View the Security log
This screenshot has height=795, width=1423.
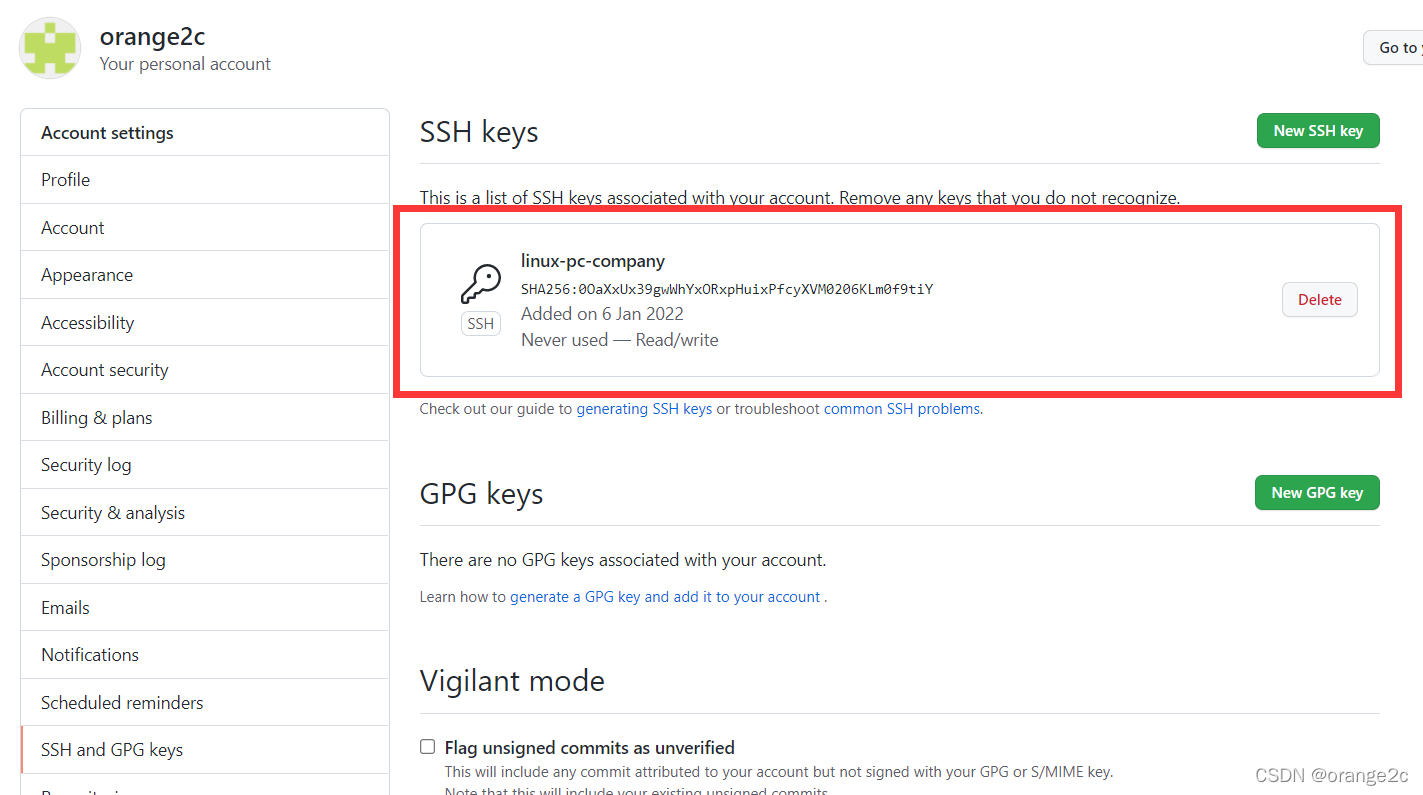coord(205,465)
